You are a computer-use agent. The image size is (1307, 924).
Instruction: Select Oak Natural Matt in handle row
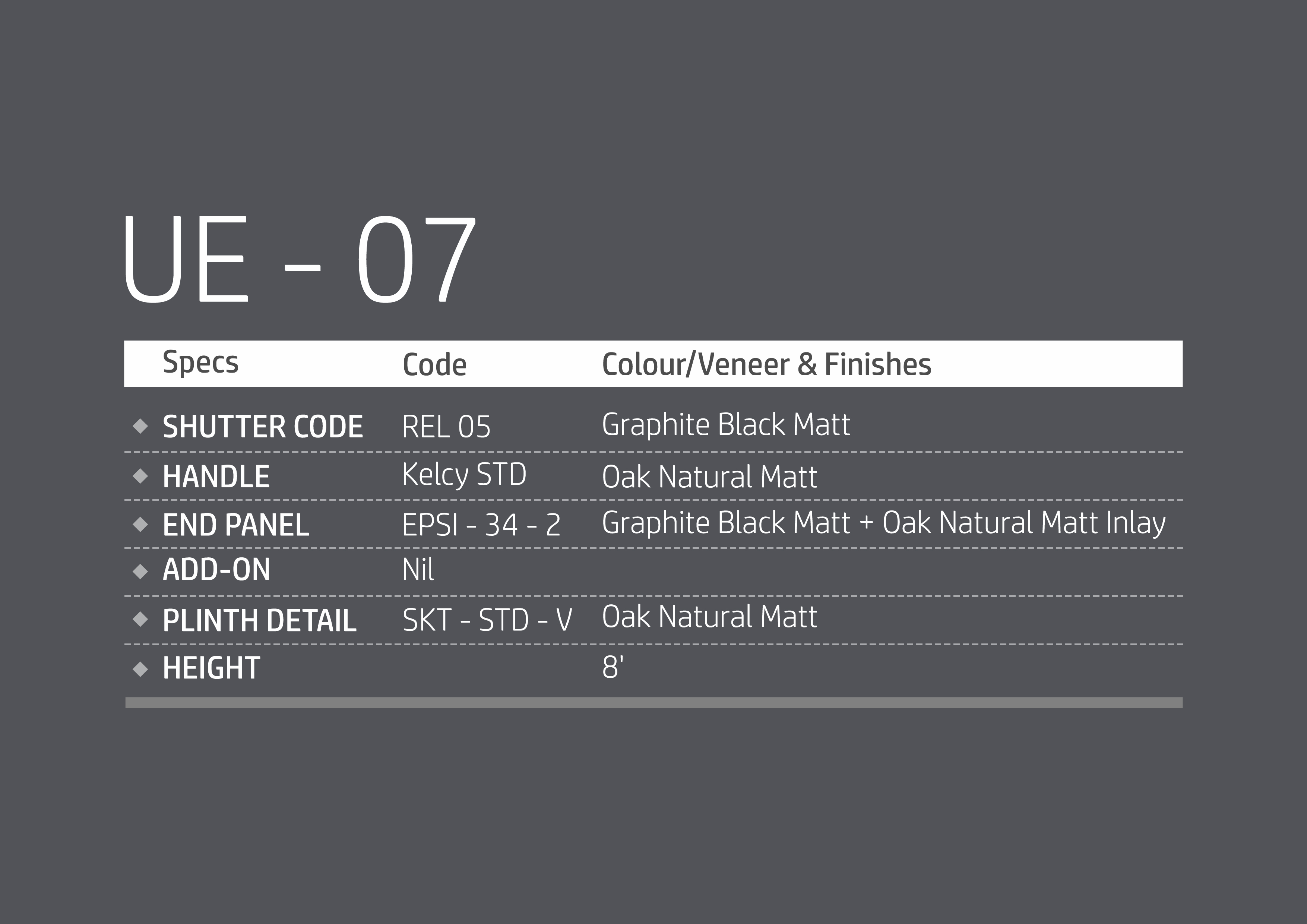tap(709, 477)
